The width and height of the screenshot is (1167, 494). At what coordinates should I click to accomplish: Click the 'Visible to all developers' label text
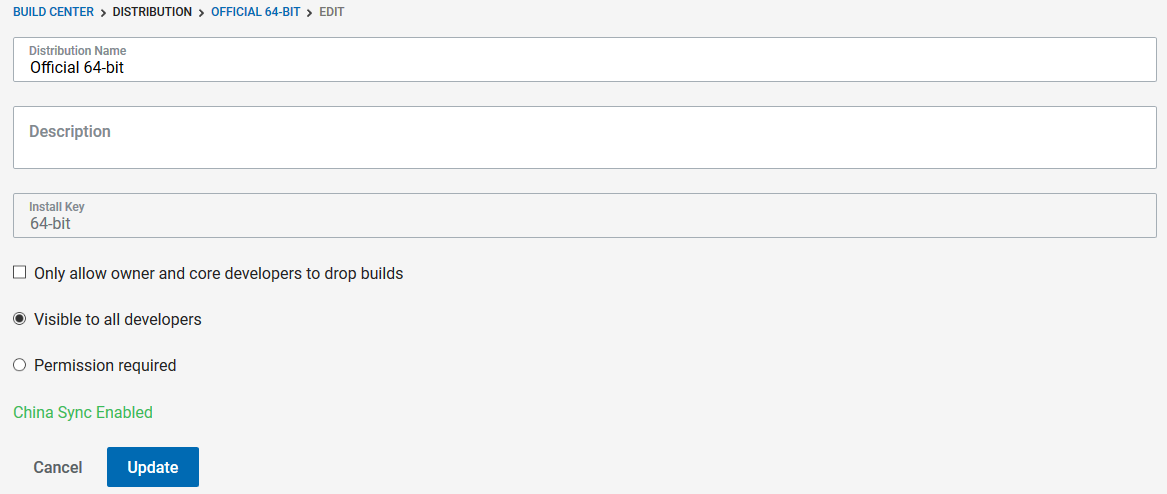pyautogui.click(x=118, y=320)
